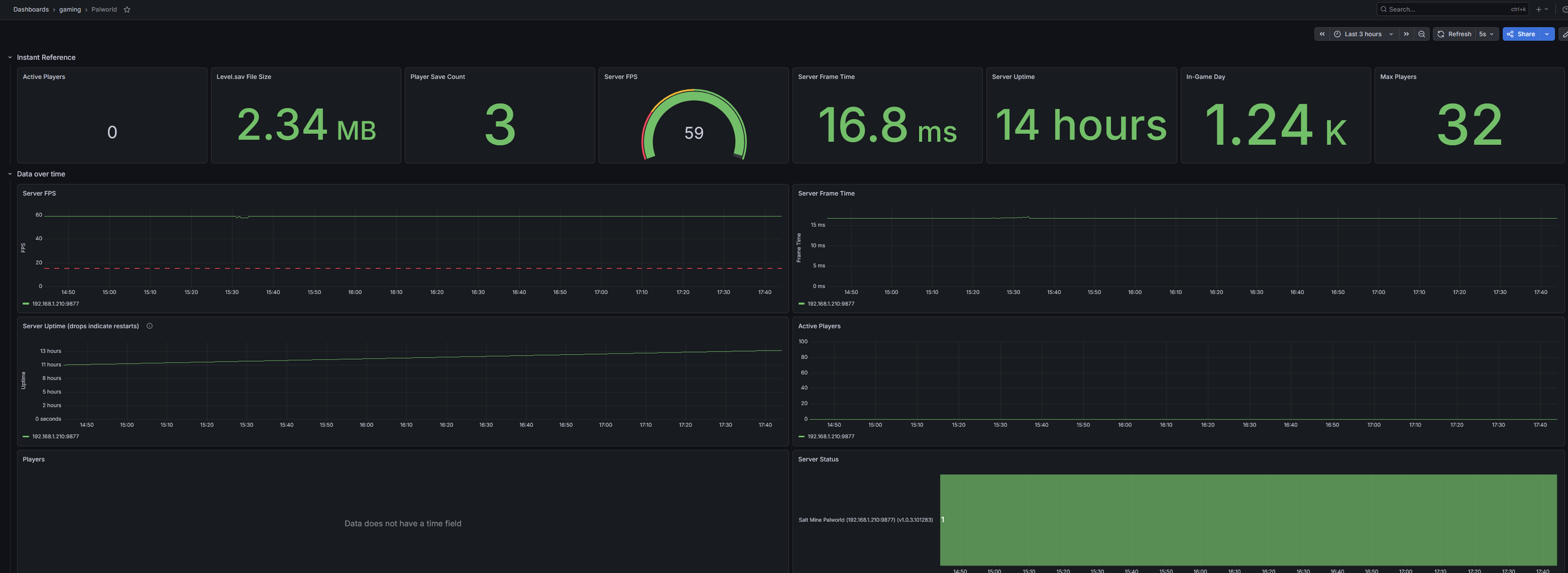This screenshot has height=573, width=1568.
Task: Shift time range backward with double-left arrows
Action: [1321, 34]
